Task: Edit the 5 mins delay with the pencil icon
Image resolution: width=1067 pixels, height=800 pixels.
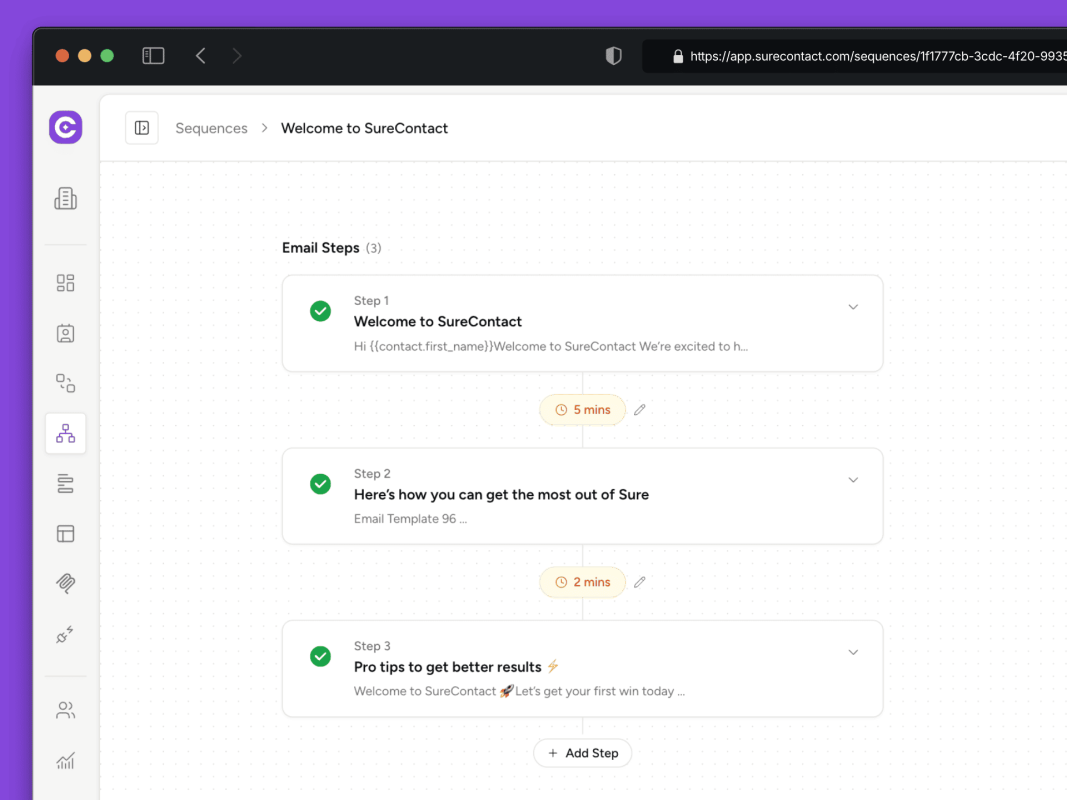Action: (x=640, y=409)
